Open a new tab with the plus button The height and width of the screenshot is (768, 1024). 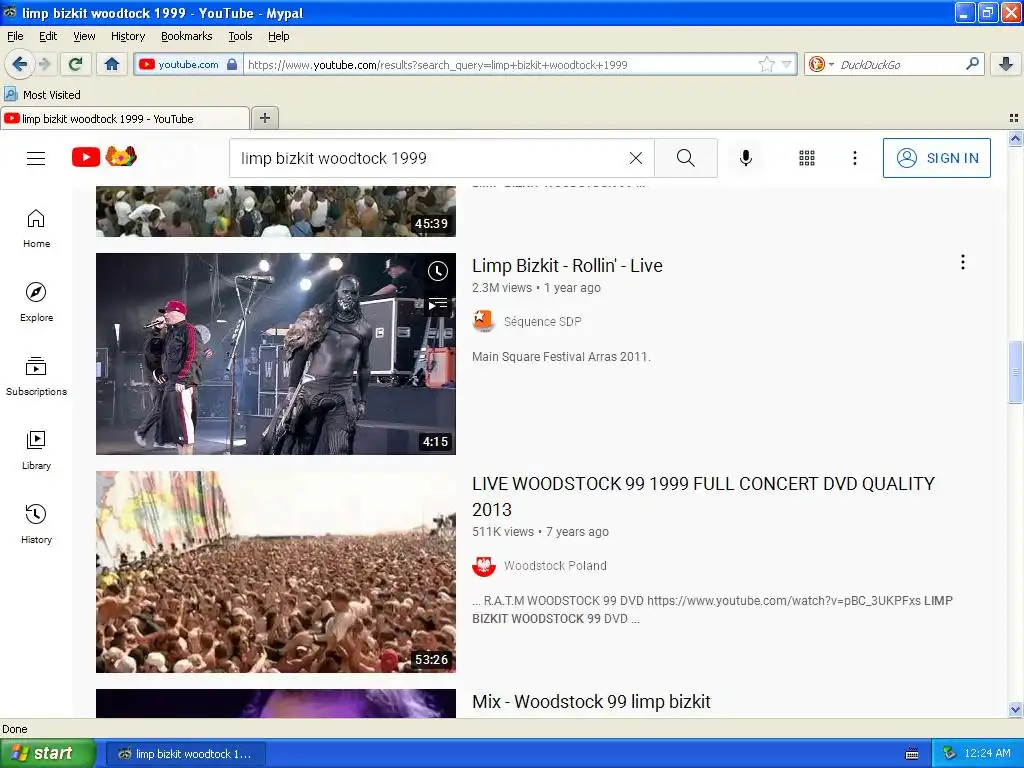tap(264, 118)
